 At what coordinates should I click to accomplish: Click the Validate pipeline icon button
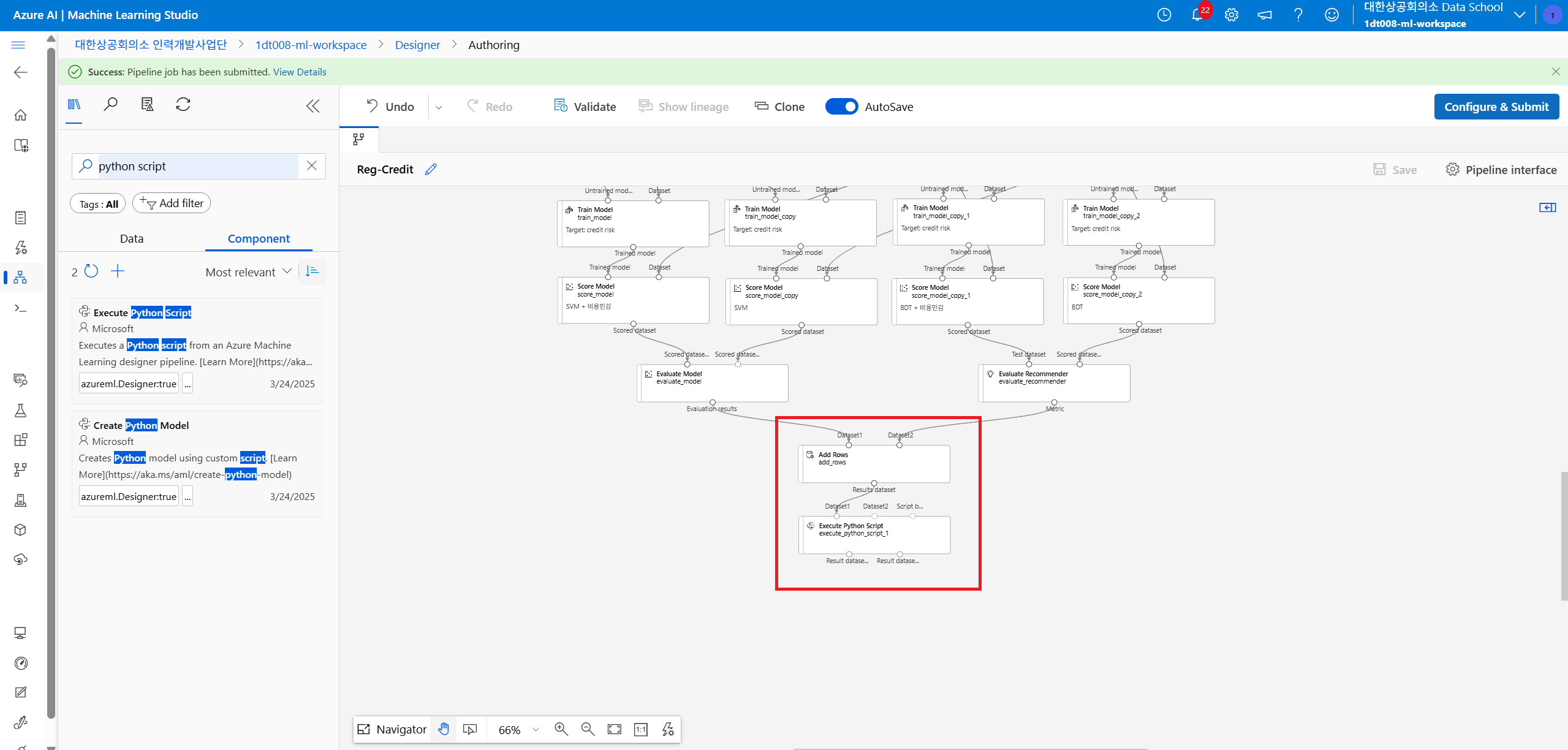click(x=560, y=106)
